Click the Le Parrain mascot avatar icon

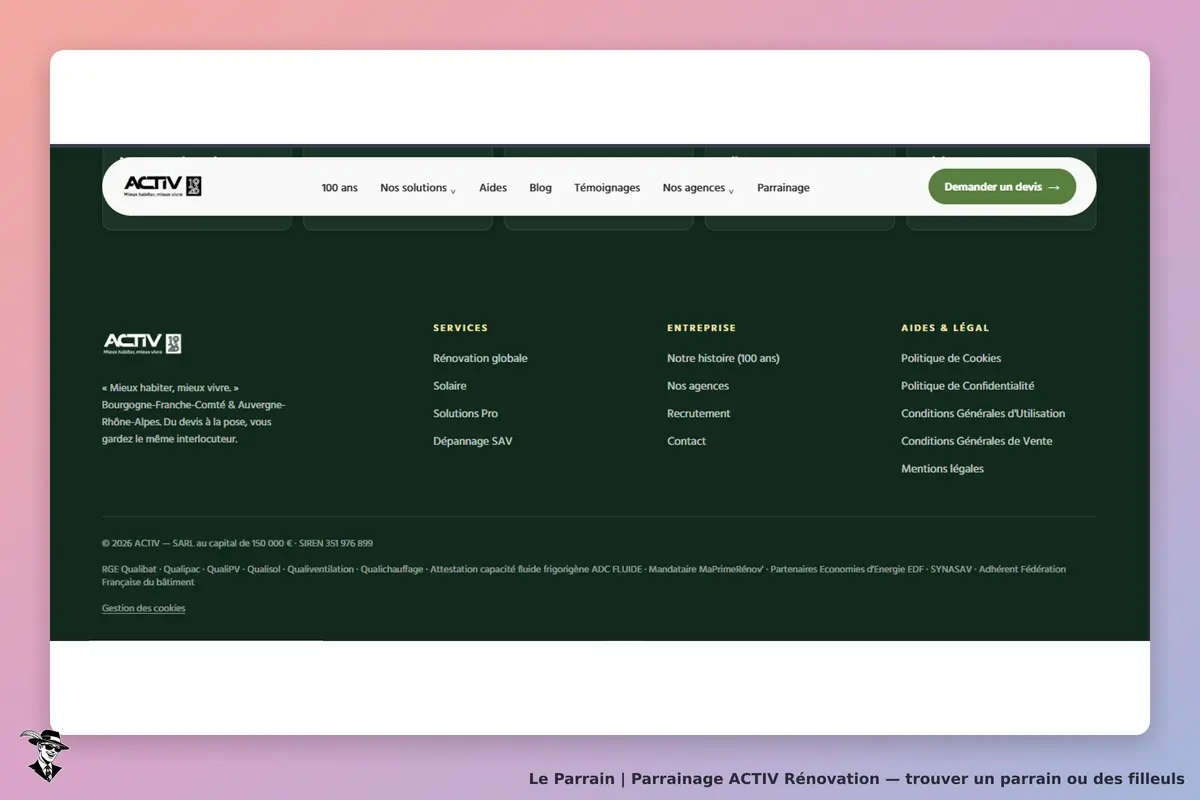point(43,755)
